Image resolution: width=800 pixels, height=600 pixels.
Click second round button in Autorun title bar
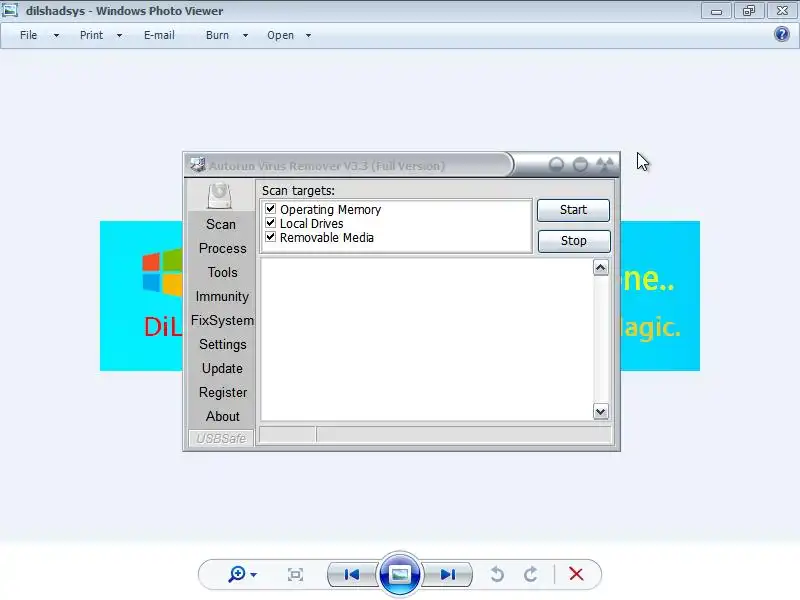coord(580,164)
